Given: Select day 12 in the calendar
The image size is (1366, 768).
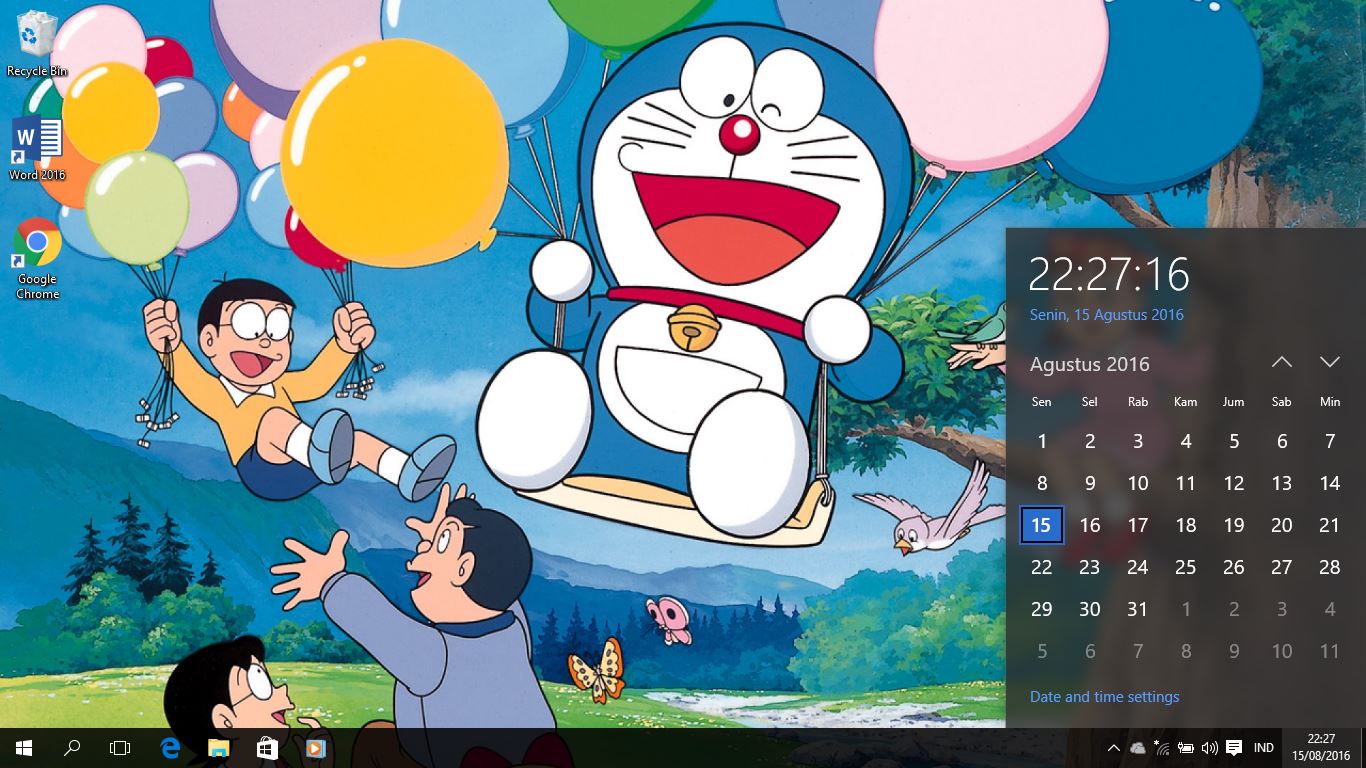Looking at the screenshot, I should 1234,483.
